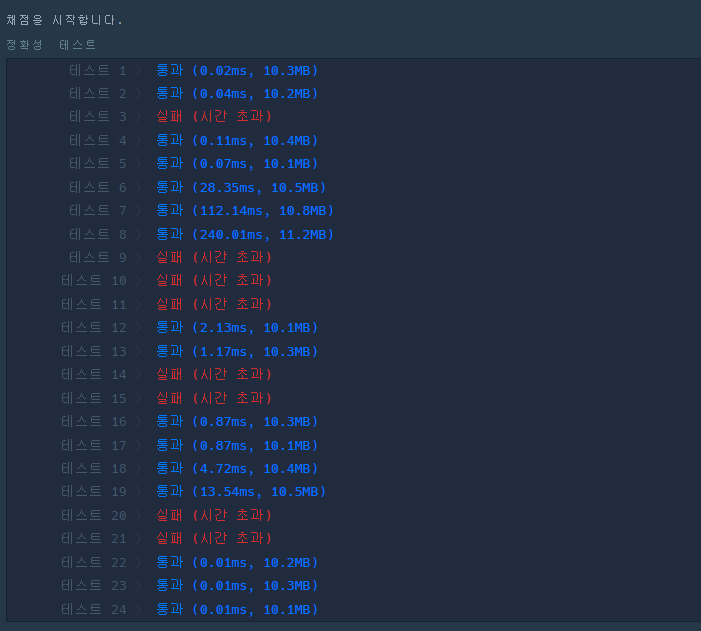Click result '통과 (0.01ms, 10.1MB)' for 테스트 24
The height and width of the screenshot is (631, 701).
click(237, 610)
